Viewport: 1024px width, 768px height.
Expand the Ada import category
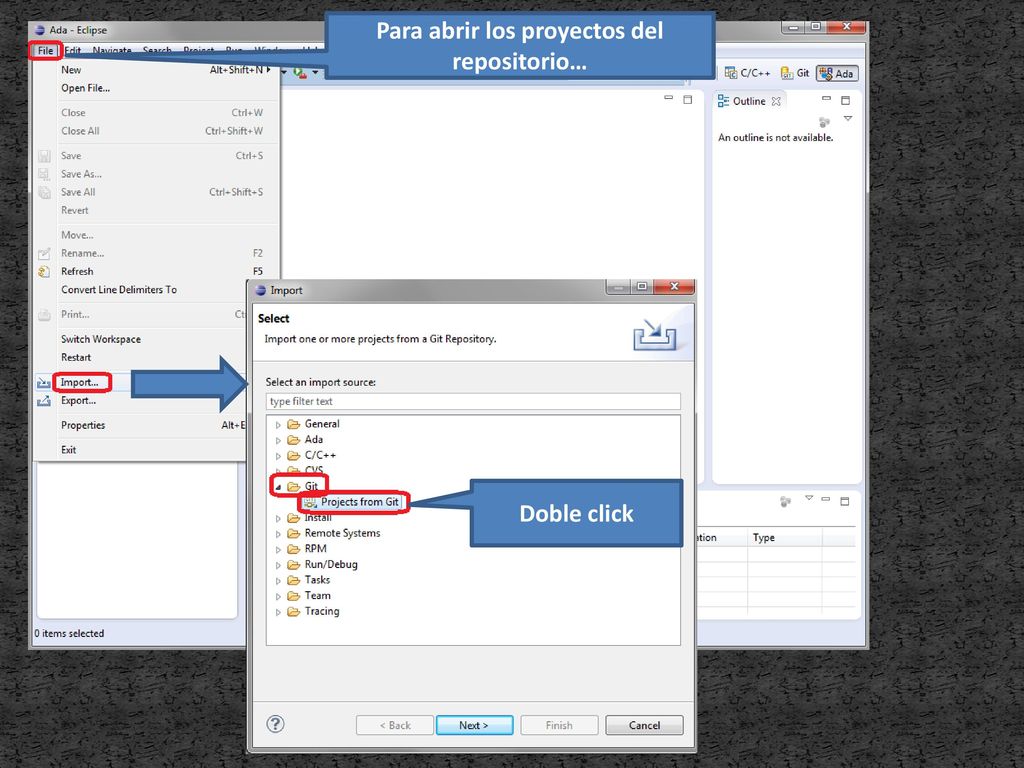(278, 441)
